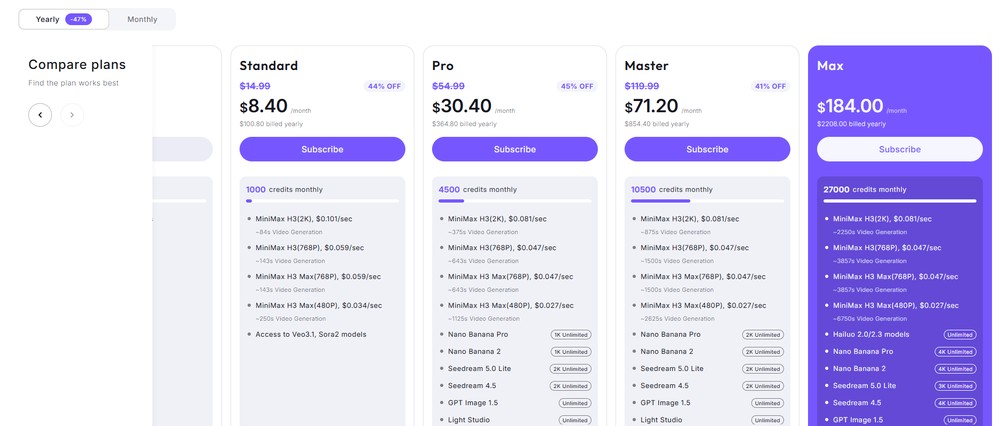Click Master plan Nano Banana 2 2K Unlimited badge
This screenshot has height=426, width=1000.
763,352
